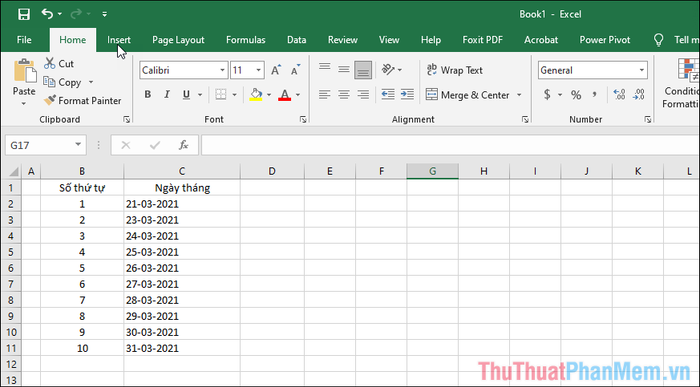Screen dimensions: 700x387
Task: Click the Copy button
Action: [63, 82]
